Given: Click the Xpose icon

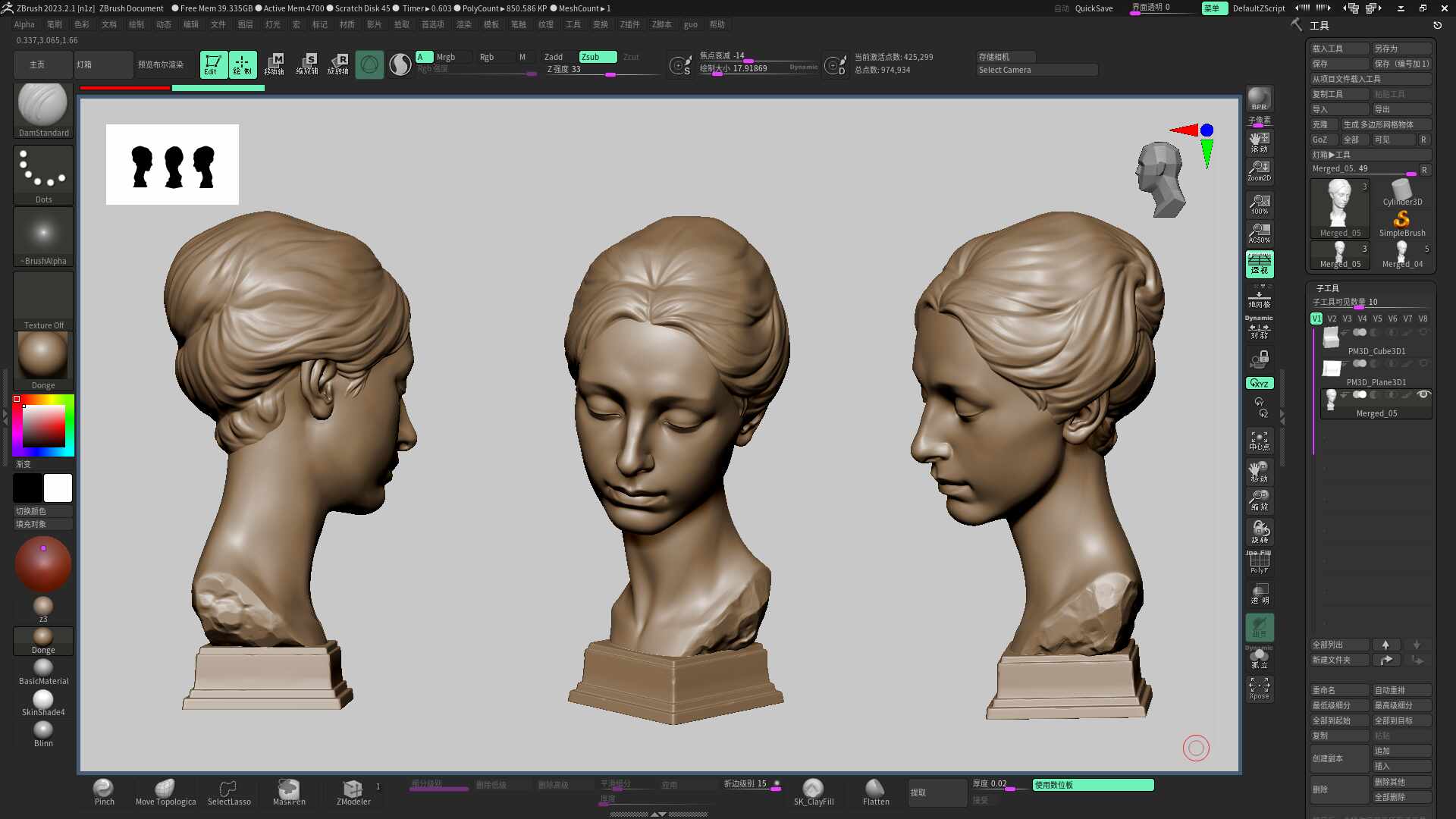Looking at the screenshot, I should 1259,689.
